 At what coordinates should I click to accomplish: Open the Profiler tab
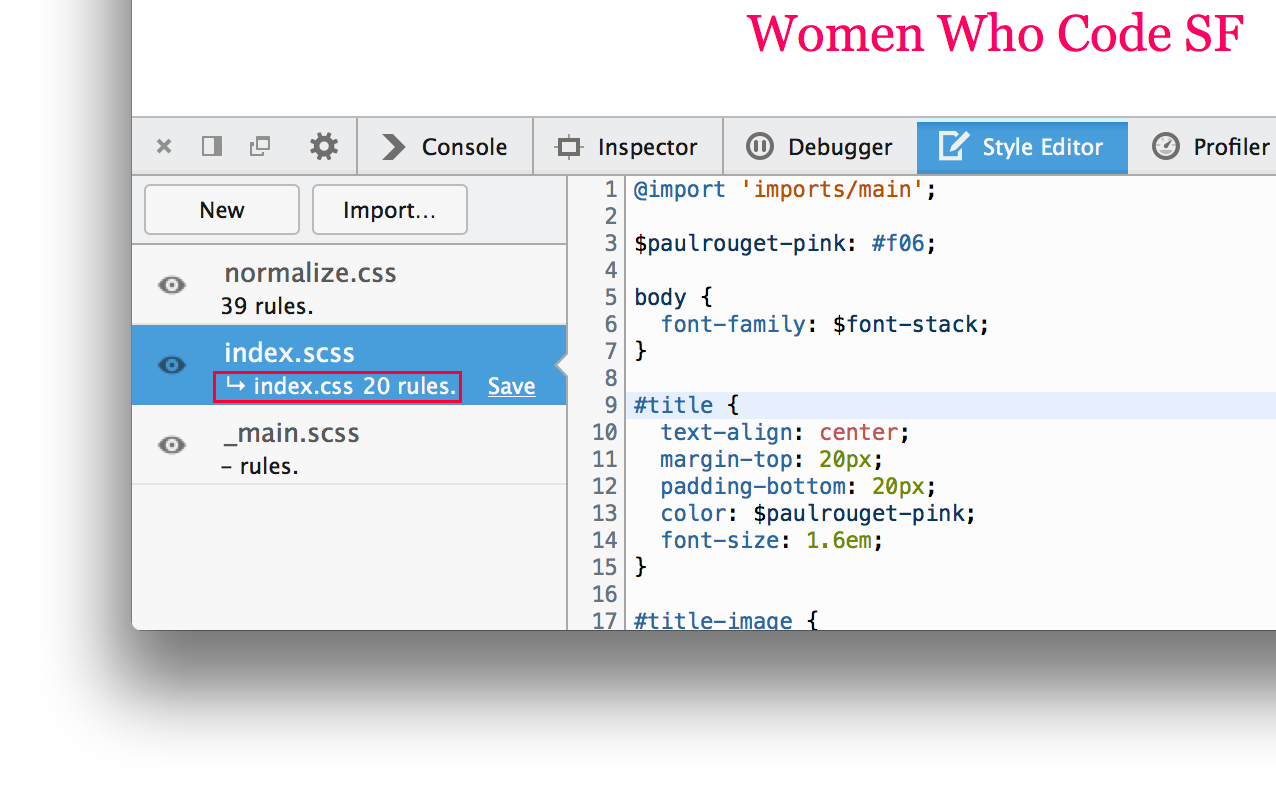(1210, 147)
